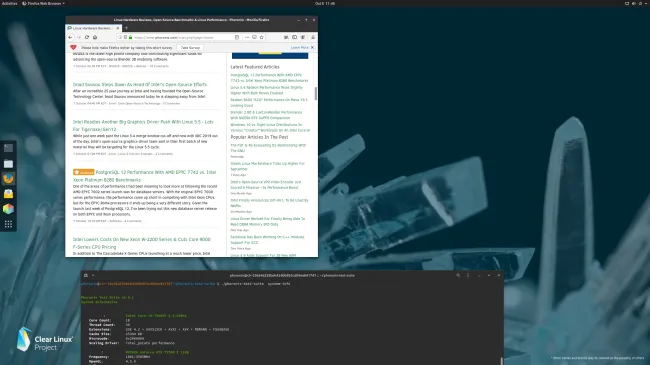Click "Latest Featured Articles" heading
The height and width of the screenshot is (365, 650).
[x=255, y=67]
